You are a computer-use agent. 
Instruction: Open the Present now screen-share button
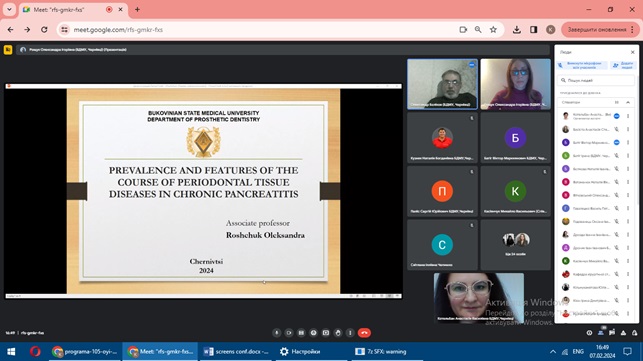pos(326,333)
